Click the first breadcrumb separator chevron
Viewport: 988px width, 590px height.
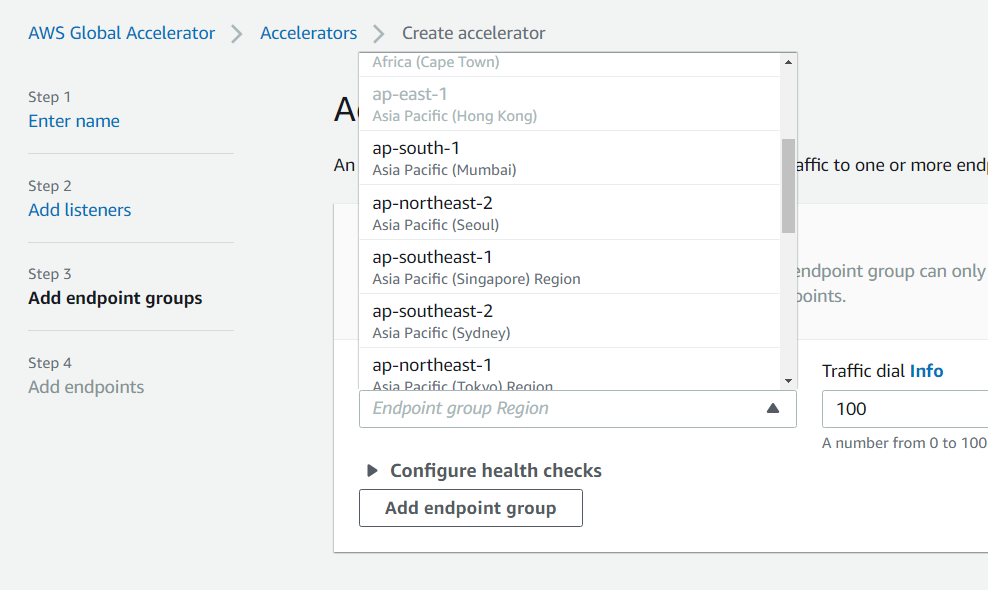pos(237,34)
